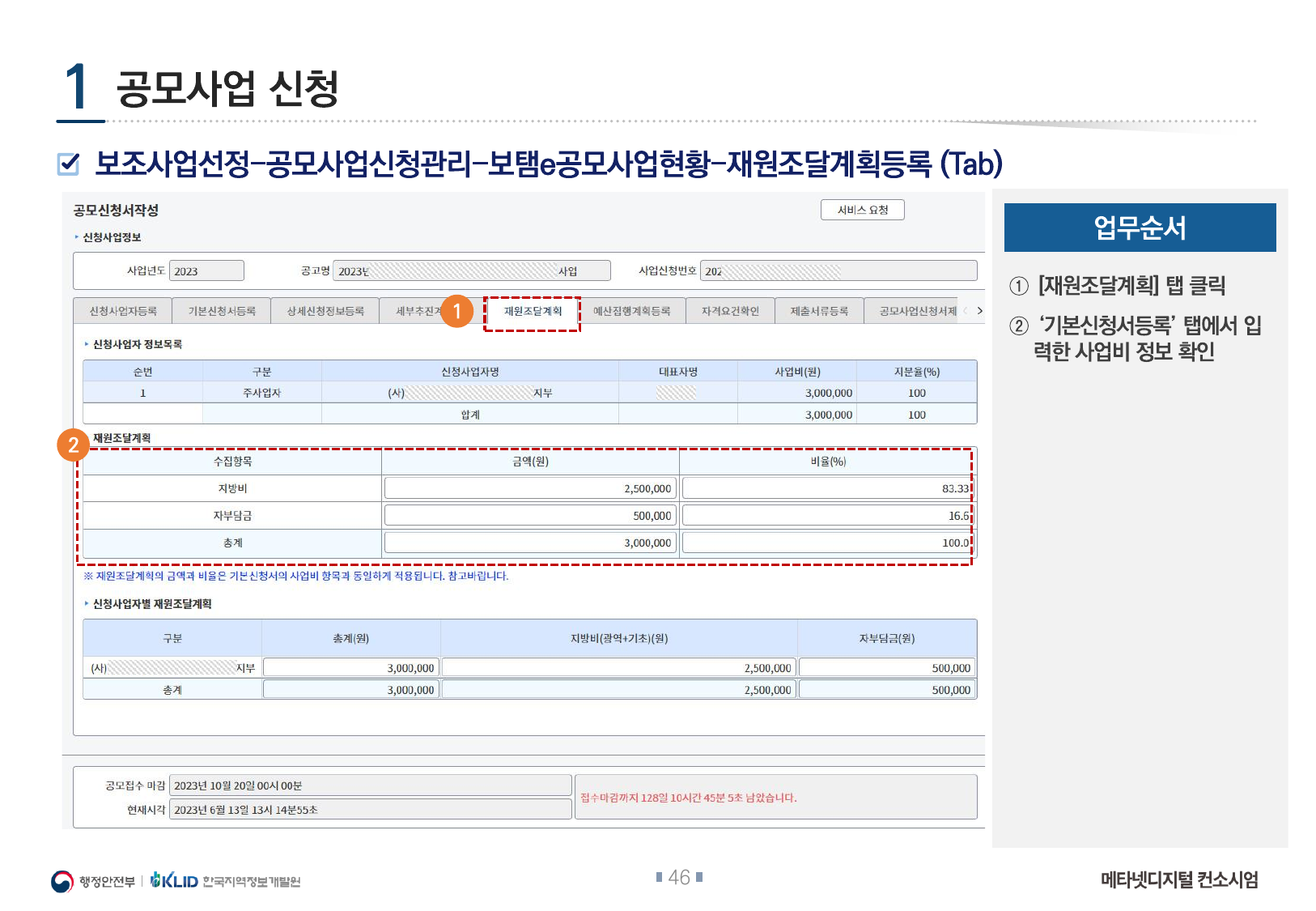Click the 서비스 요청 button
Screen dimensions: 1316x911
point(862,210)
